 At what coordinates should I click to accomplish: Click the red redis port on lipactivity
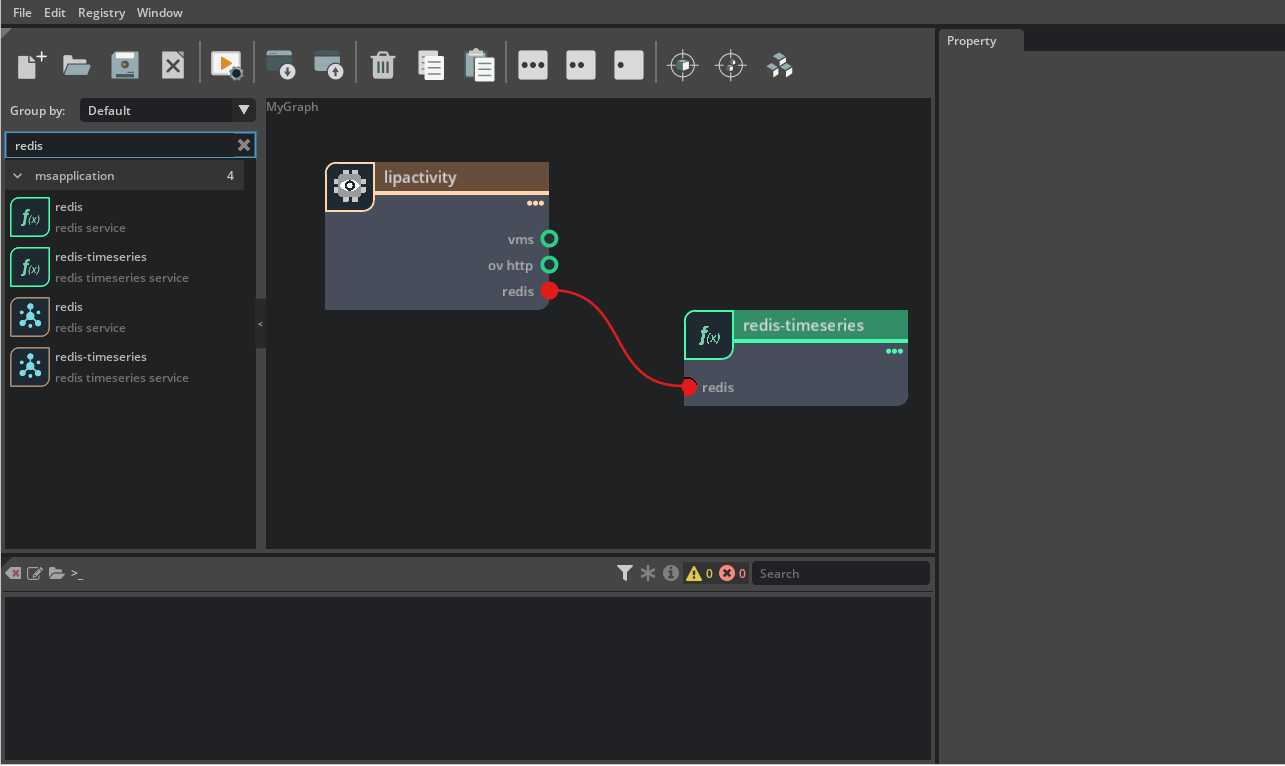click(549, 291)
